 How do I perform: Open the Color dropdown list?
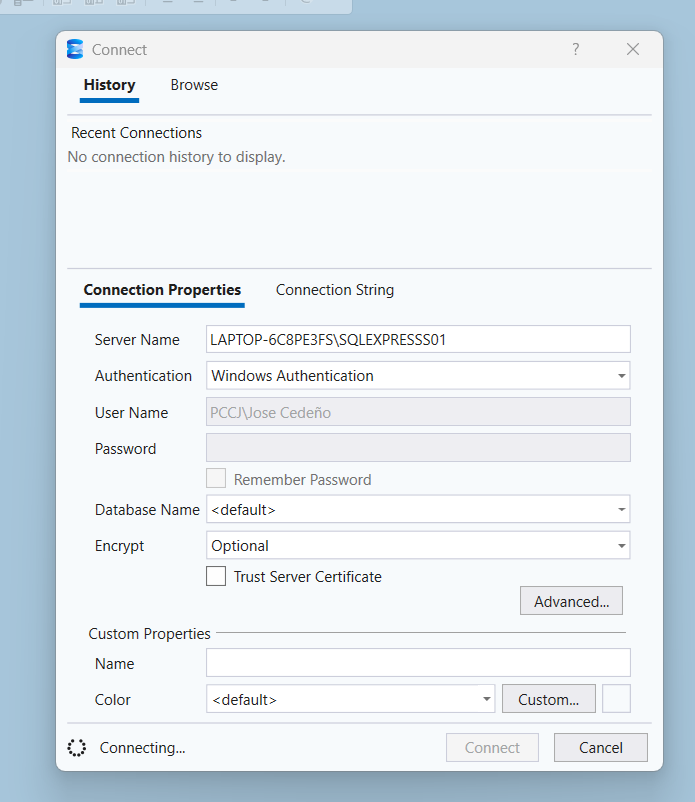[x=350, y=699]
